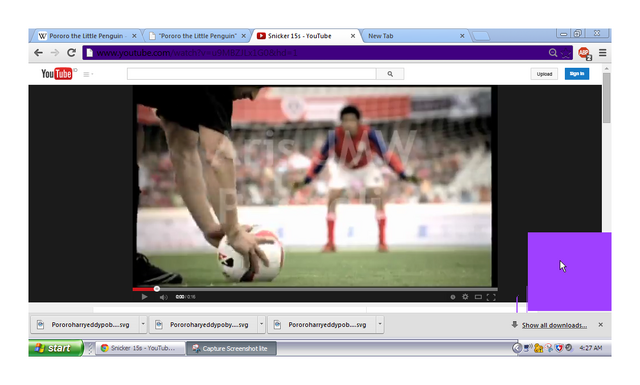Expand hidden system tray icons arrow
Viewport: 640px width, 385px height.
[x=517, y=348]
